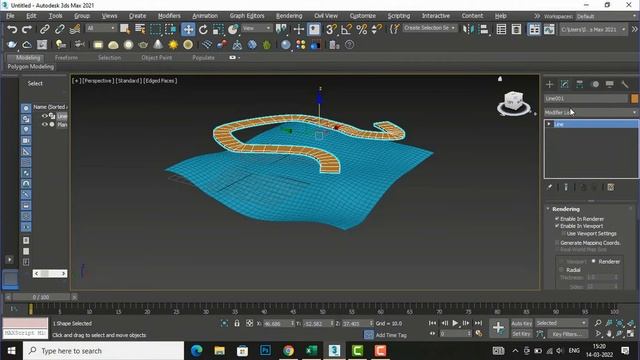Viewport: 640px width, 360px height.
Task: Select the Select and Move tool
Action: [x=188, y=29]
